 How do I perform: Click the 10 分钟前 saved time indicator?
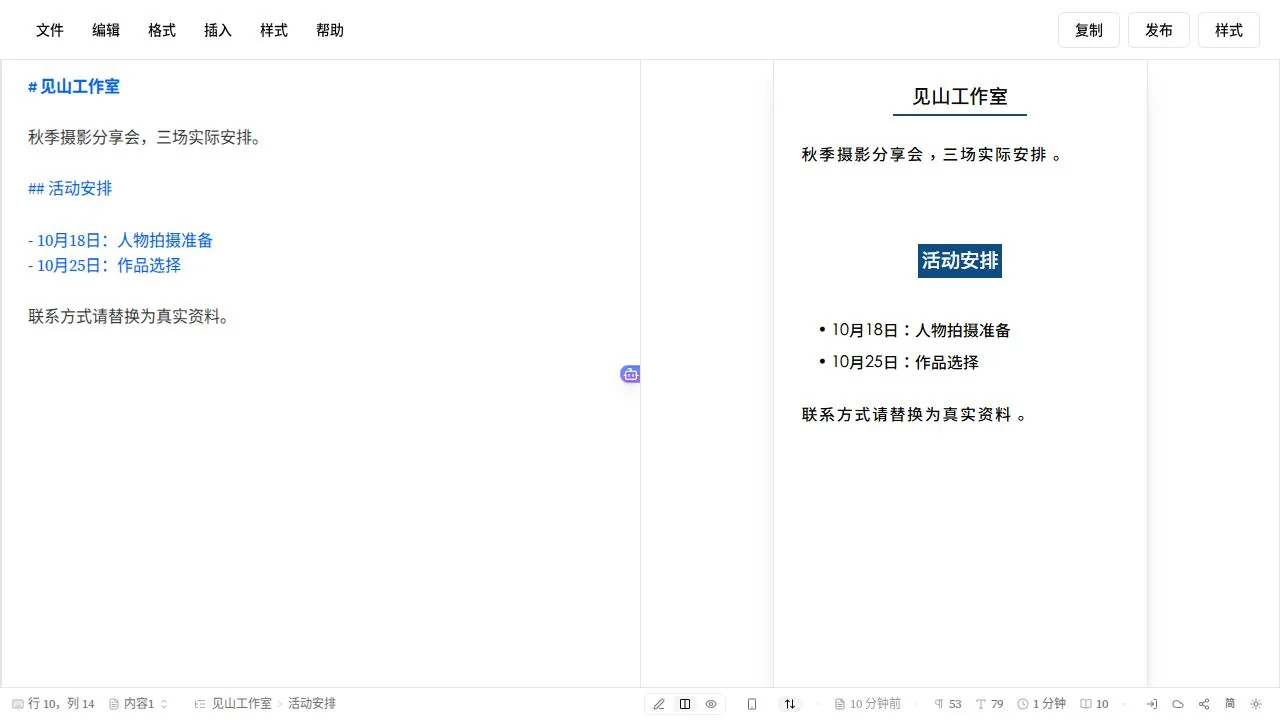pyautogui.click(x=868, y=704)
